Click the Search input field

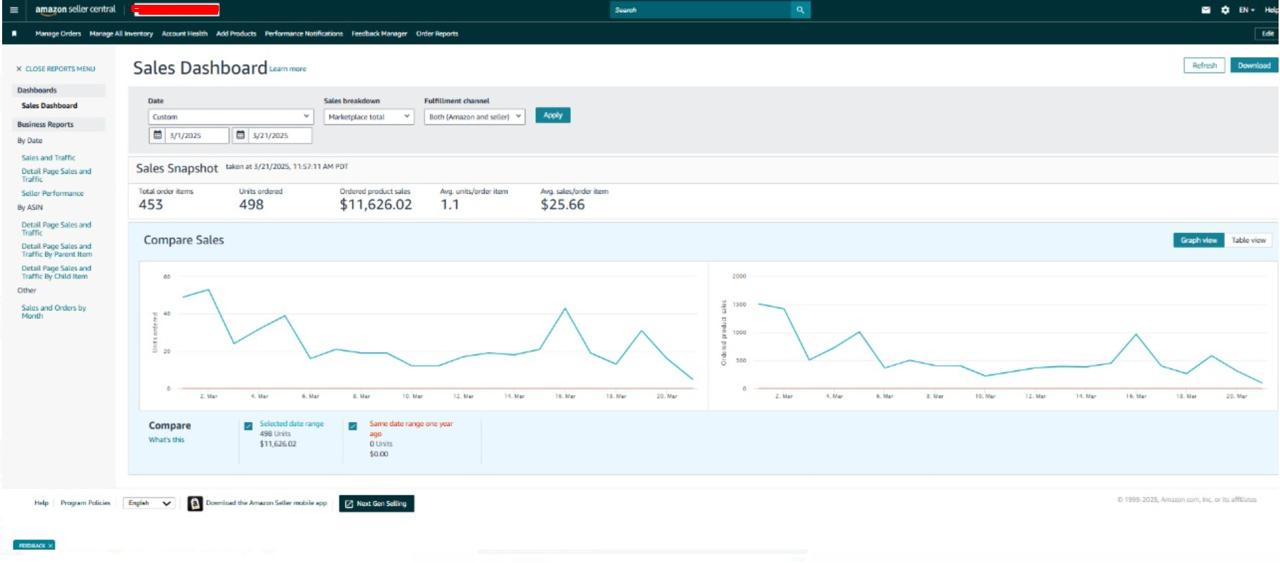[x=699, y=10]
